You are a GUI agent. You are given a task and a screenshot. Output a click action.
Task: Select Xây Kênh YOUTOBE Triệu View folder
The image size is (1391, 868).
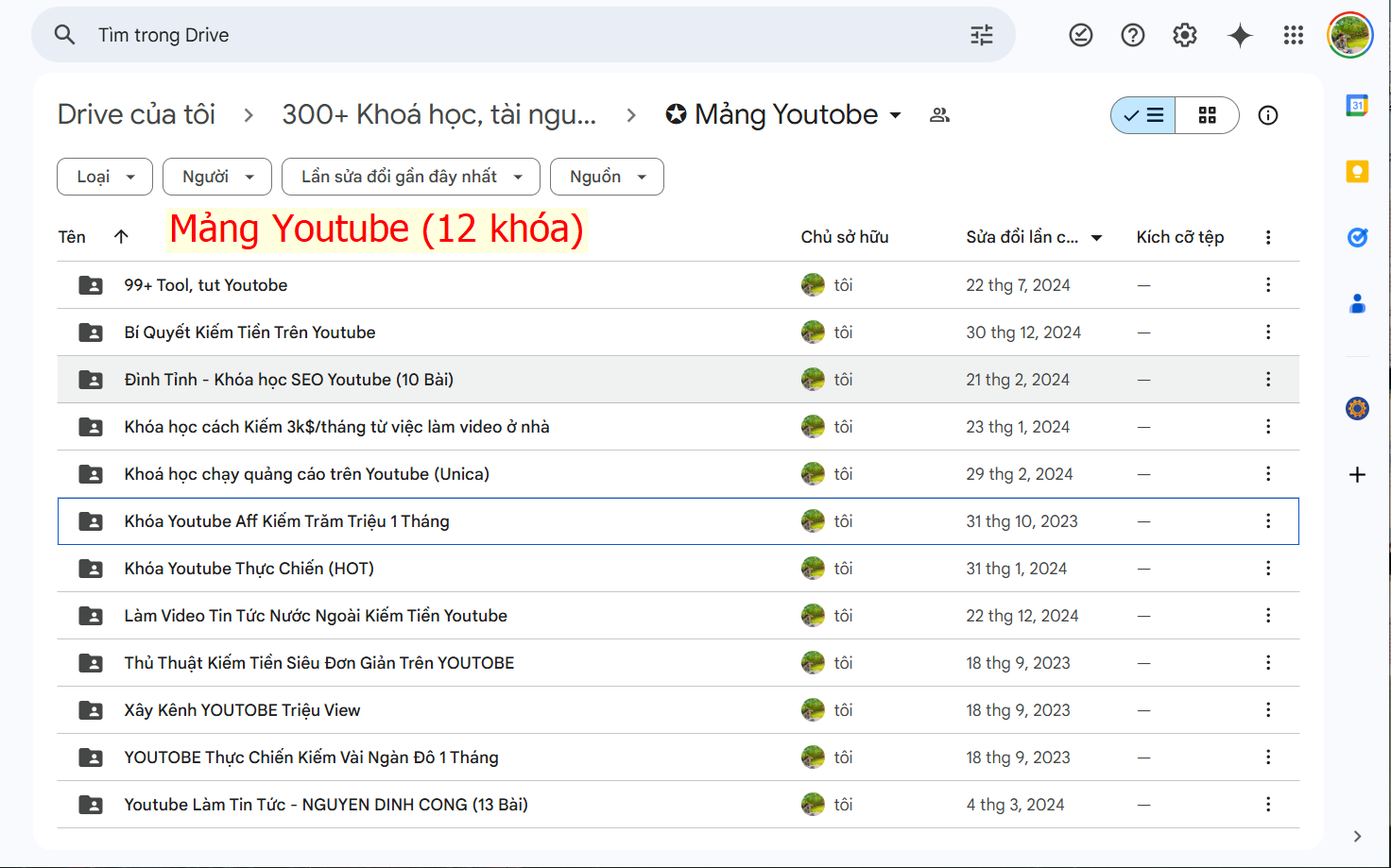coord(678,710)
